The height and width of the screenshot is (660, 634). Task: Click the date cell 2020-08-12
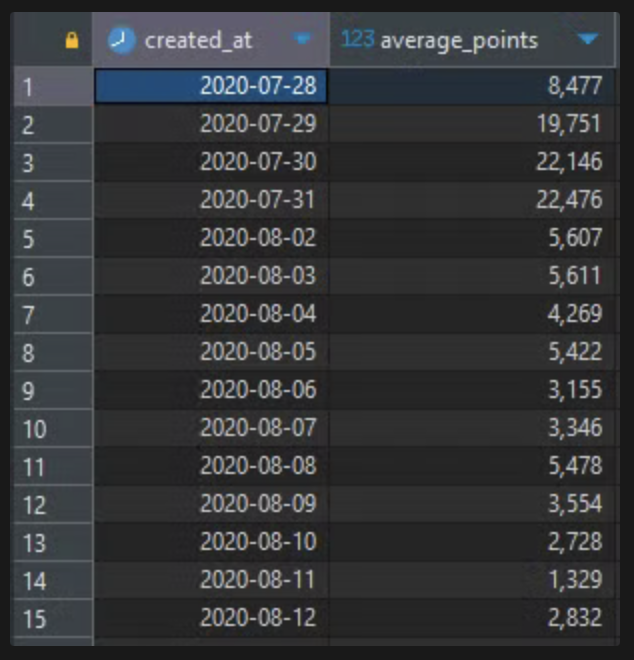pos(211,617)
